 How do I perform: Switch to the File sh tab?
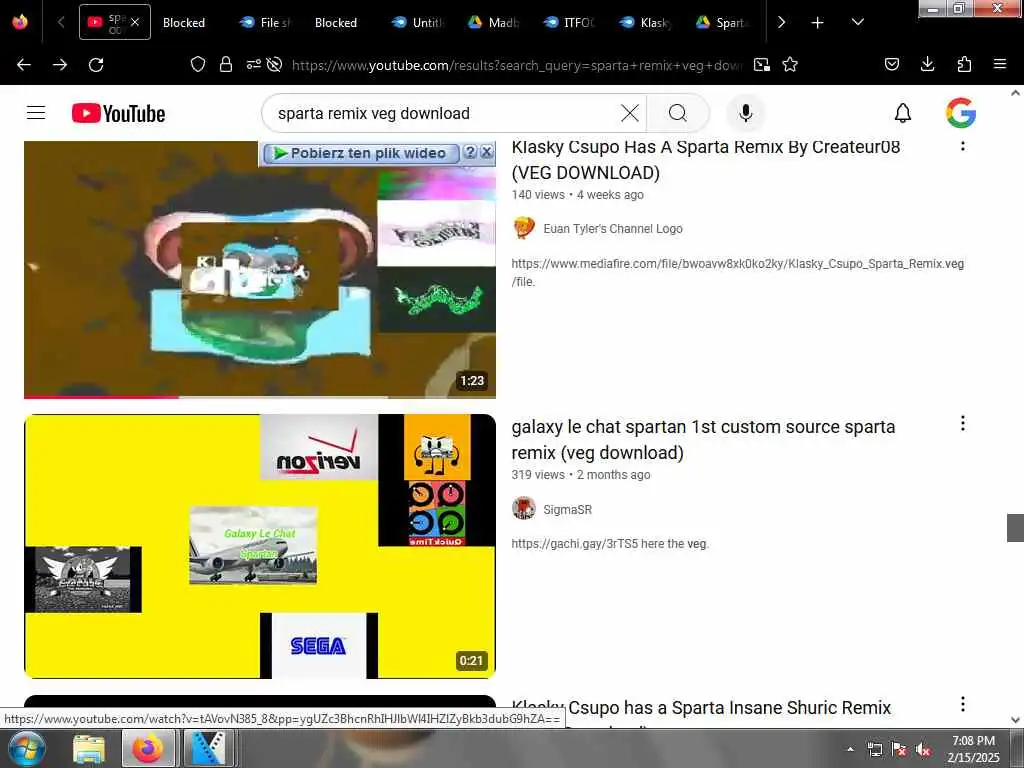point(264,23)
